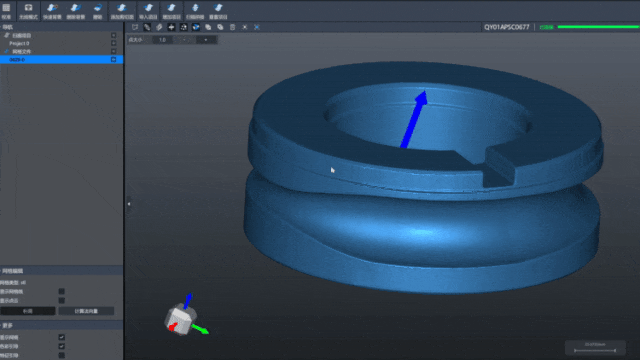The width and height of the screenshot is (640, 360).
Task: Click the cross-arrows move tool icon
Action: pyautogui.click(x=171, y=27)
